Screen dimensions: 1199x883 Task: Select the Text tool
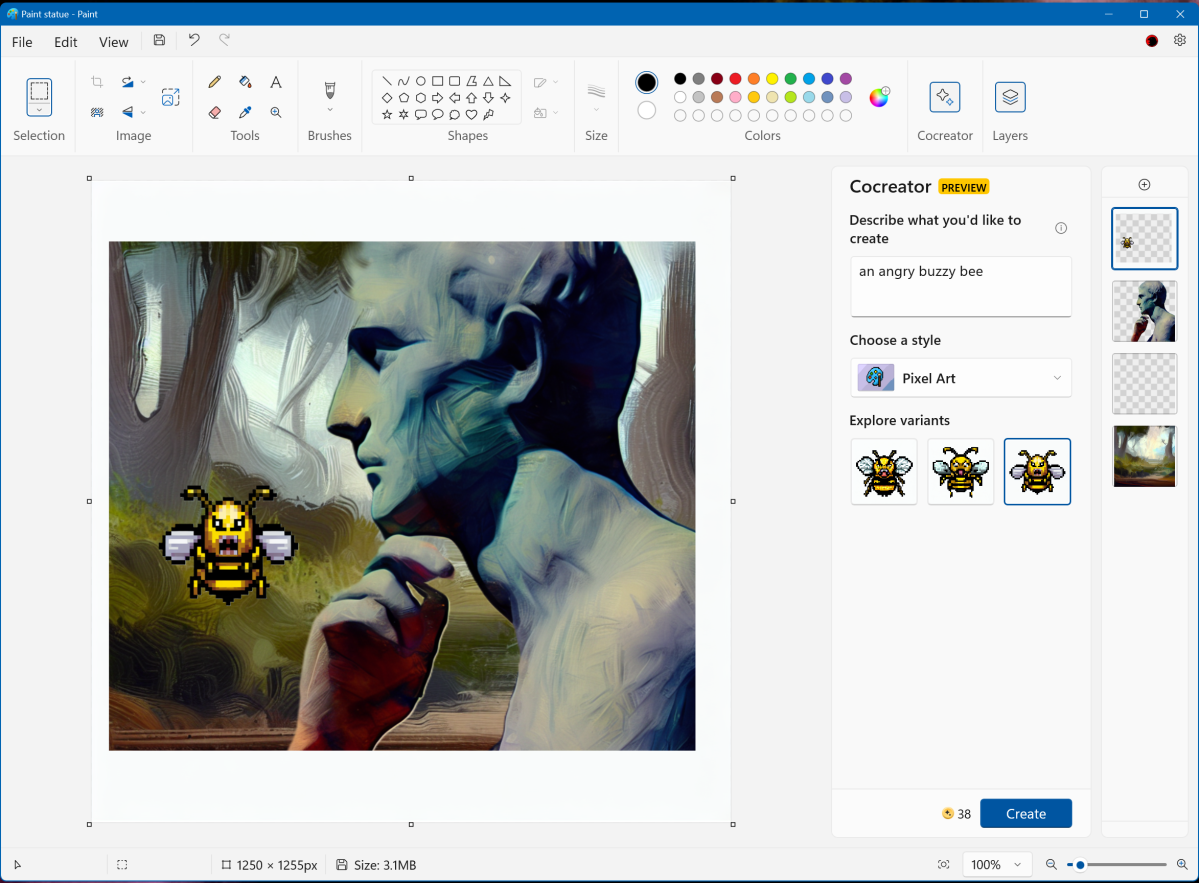[x=276, y=82]
